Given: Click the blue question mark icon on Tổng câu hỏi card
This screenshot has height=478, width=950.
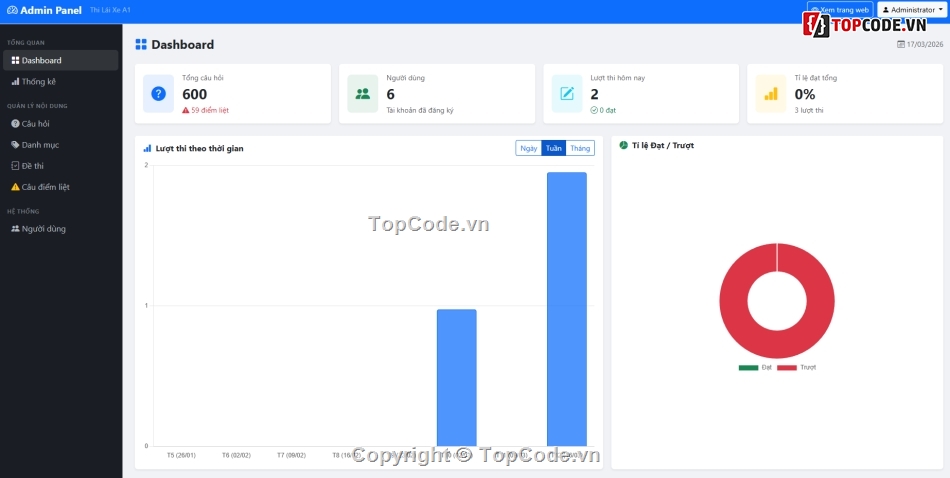Looking at the screenshot, I should click(x=158, y=94).
